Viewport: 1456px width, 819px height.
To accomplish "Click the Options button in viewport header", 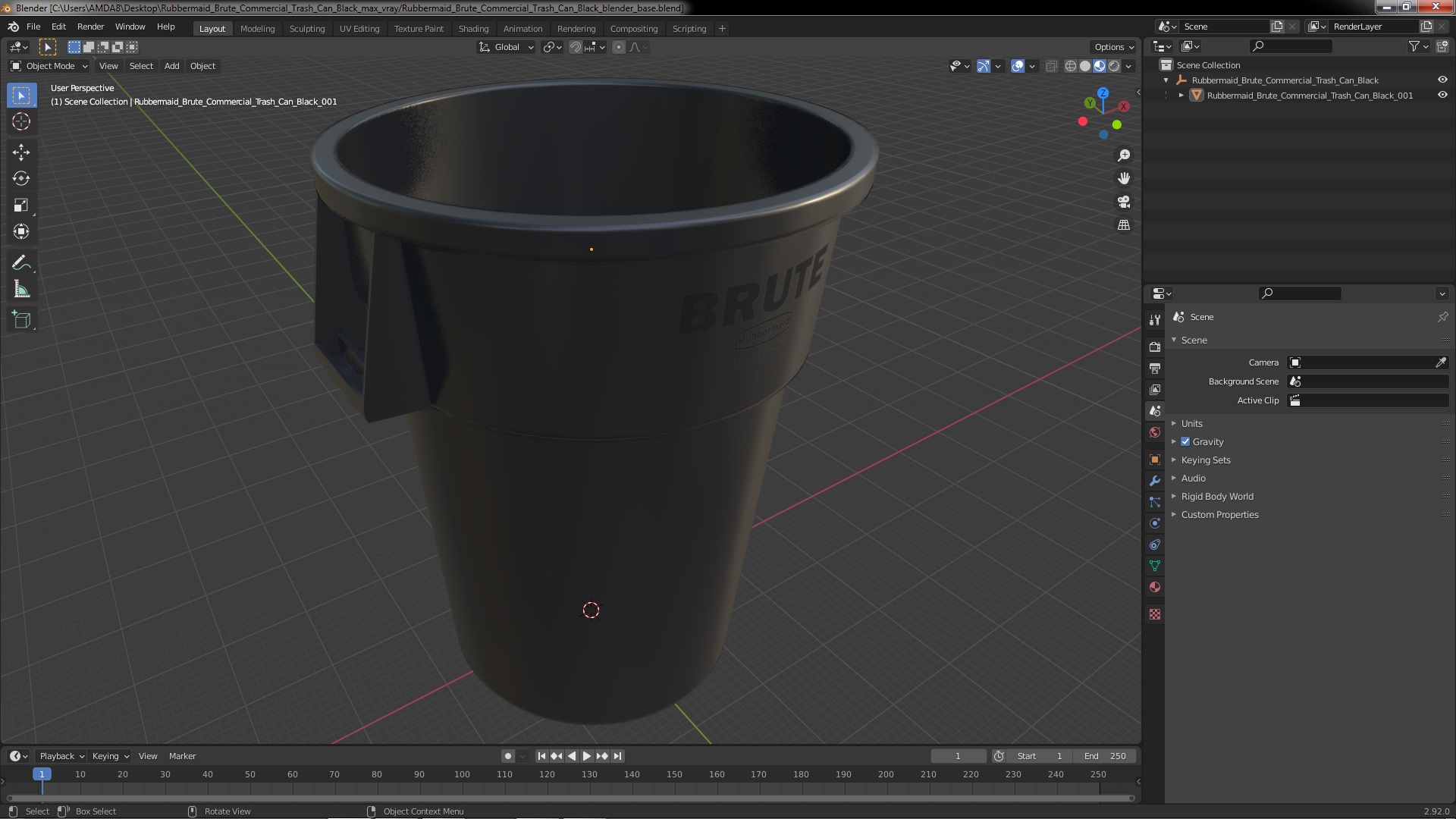I will pos(1113,47).
